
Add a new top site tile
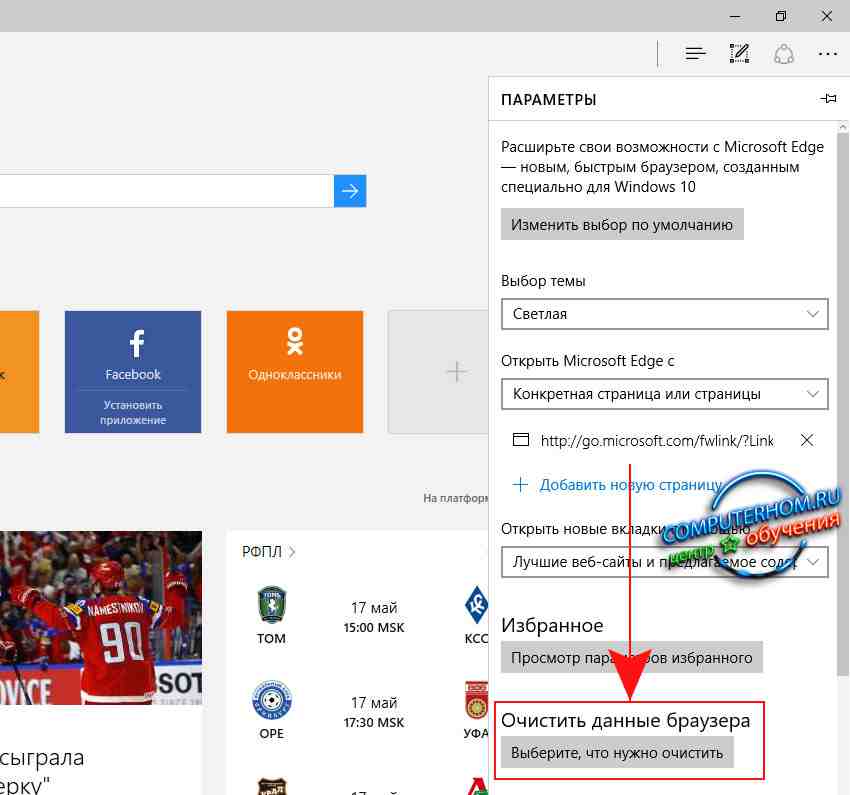tap(455, 371)
